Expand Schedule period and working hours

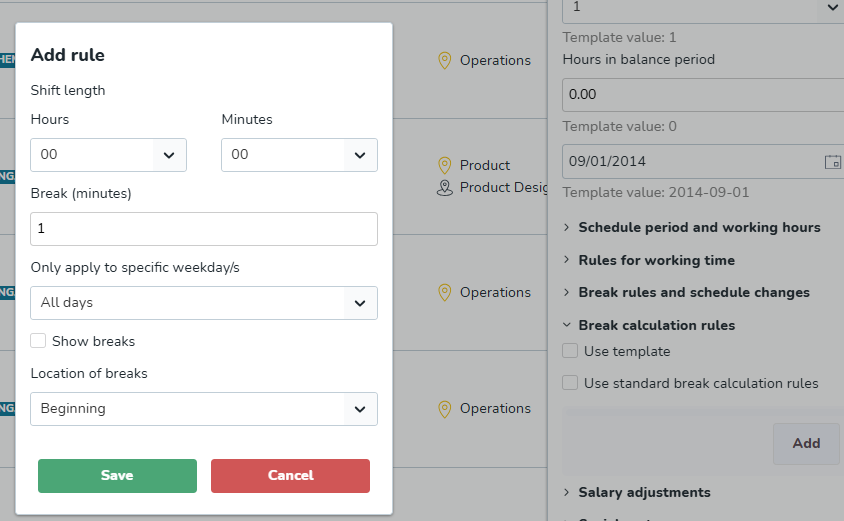[699, 227]
